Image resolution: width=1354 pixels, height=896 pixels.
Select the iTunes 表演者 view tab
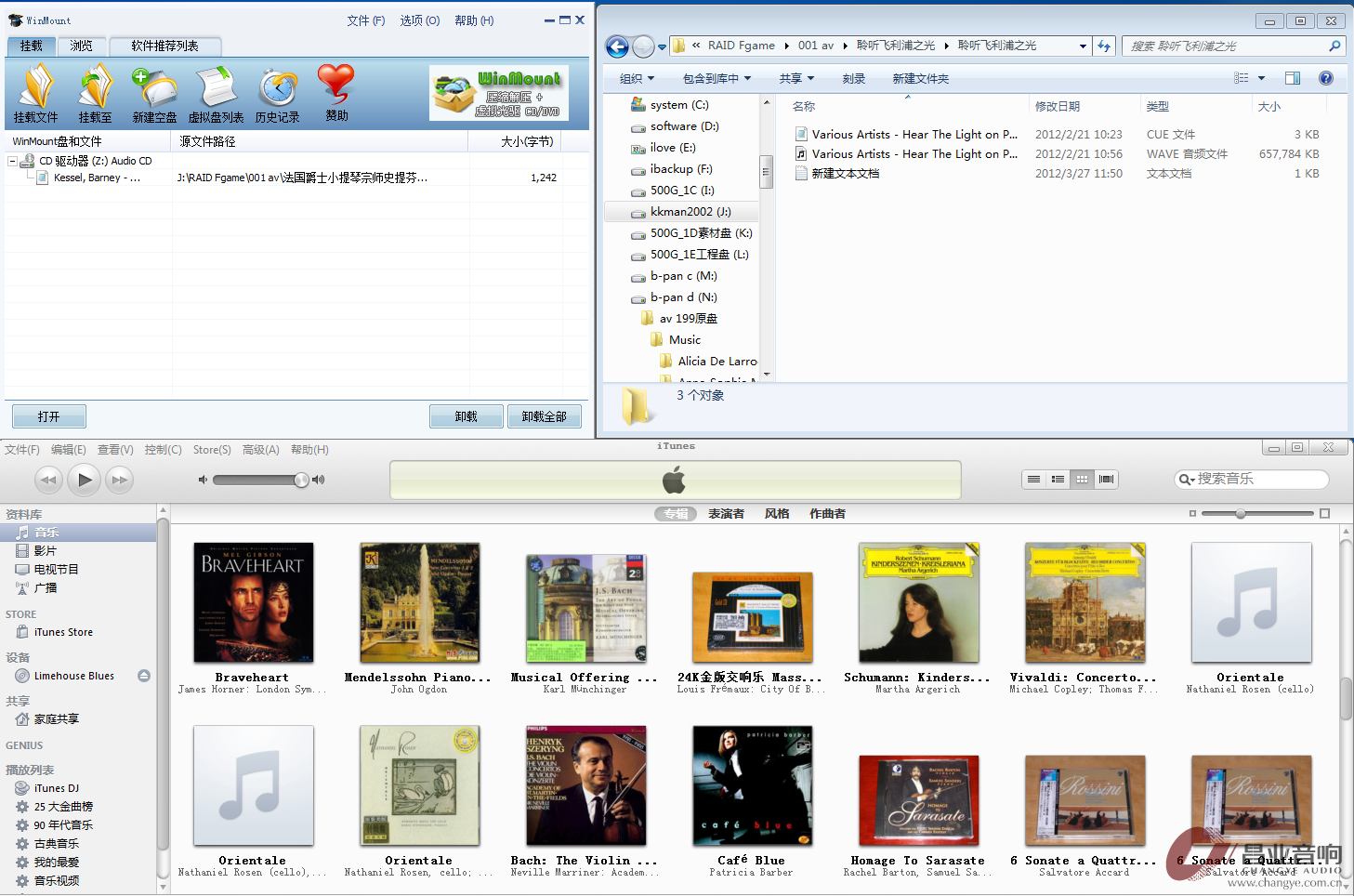click(726, 514)
